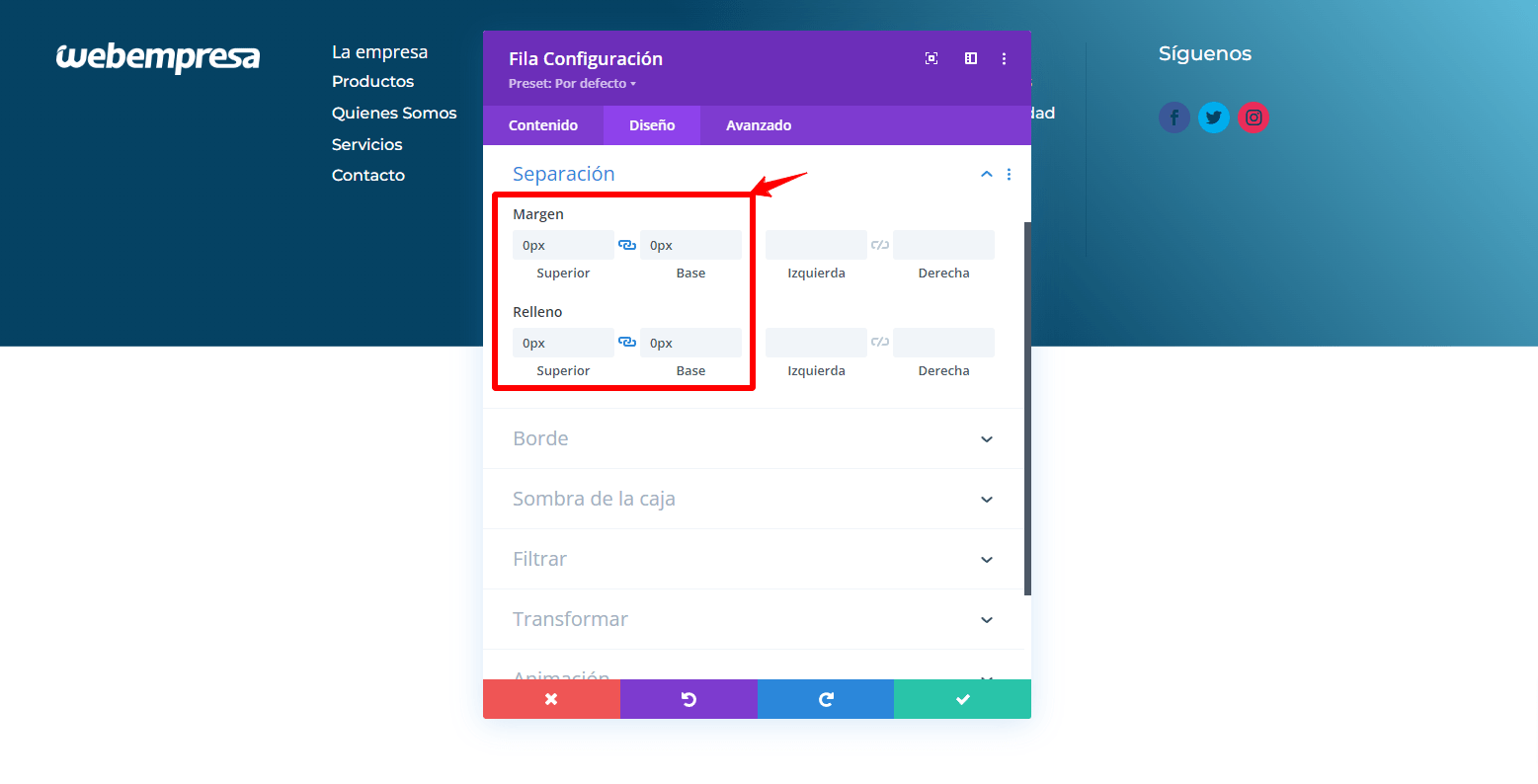1538x784 pixels.
Task: Open the Instagram social icon
Action: coord(1254,118)
